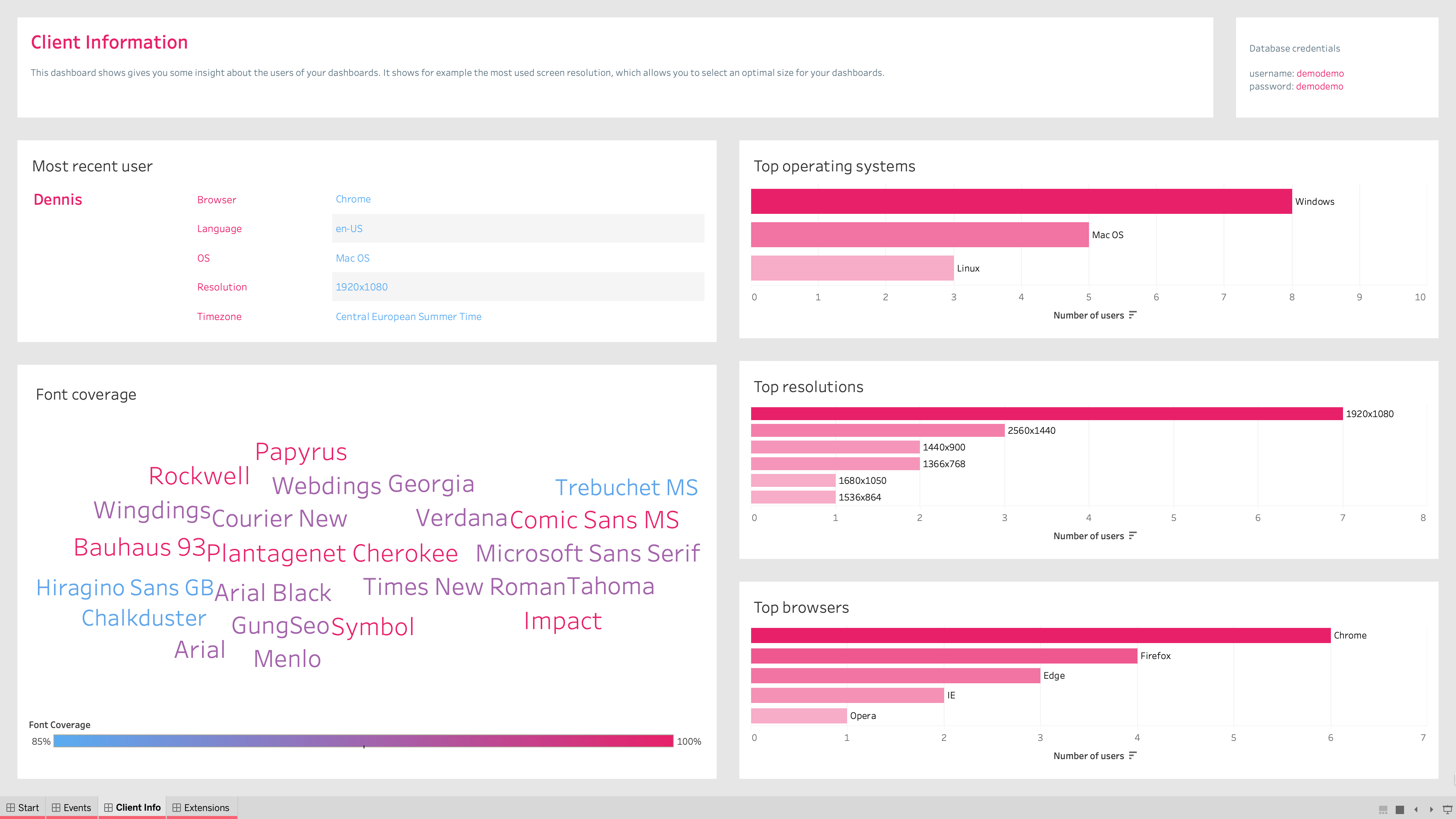Click the Chrome bar in Top browsers
This screenshot has height=819, width=1456.
(1040, 635)
